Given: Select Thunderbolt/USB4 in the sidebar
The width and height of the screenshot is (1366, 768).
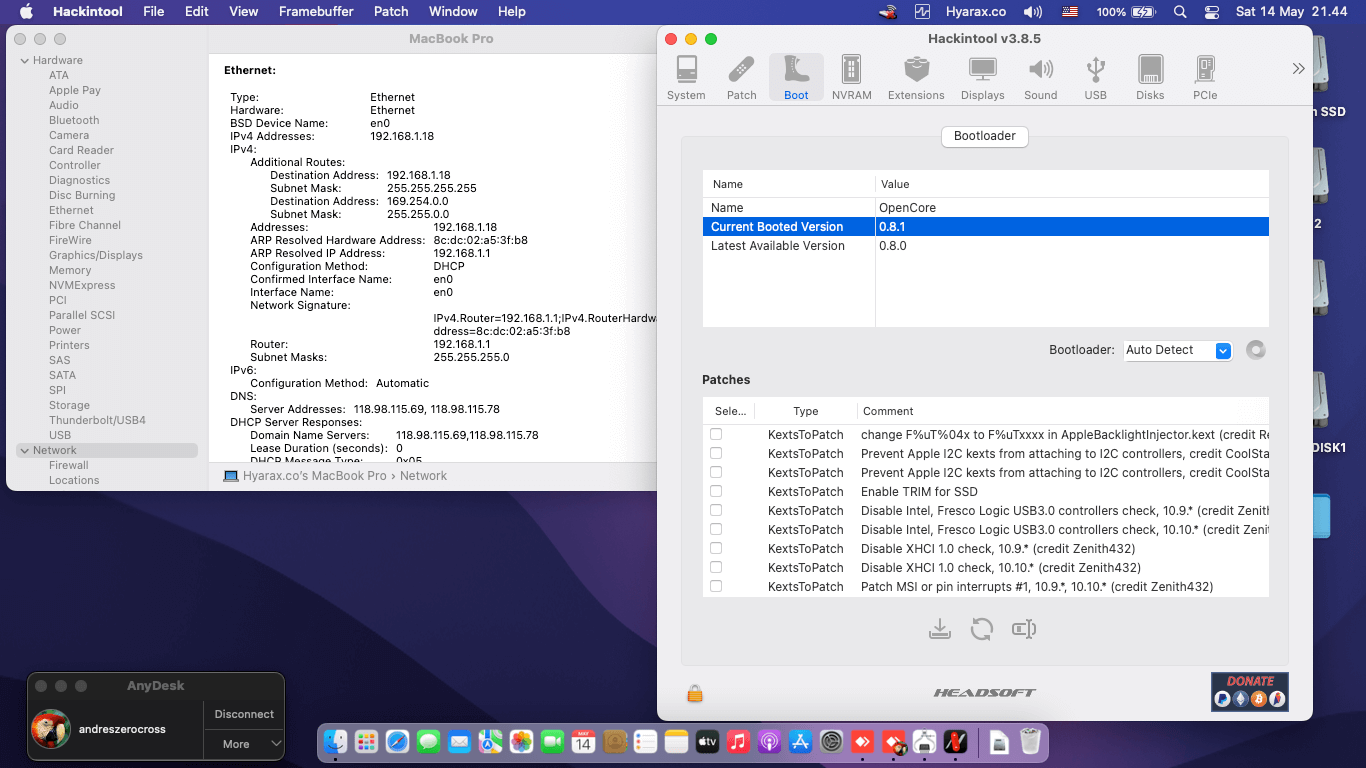Looking at the screenshot, I should click(97, 420).
